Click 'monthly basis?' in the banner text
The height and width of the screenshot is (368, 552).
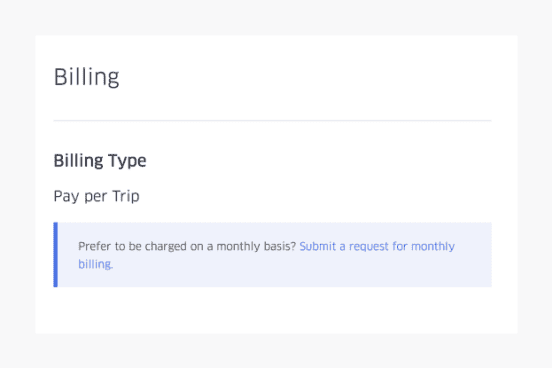click(x=256, y=246)
